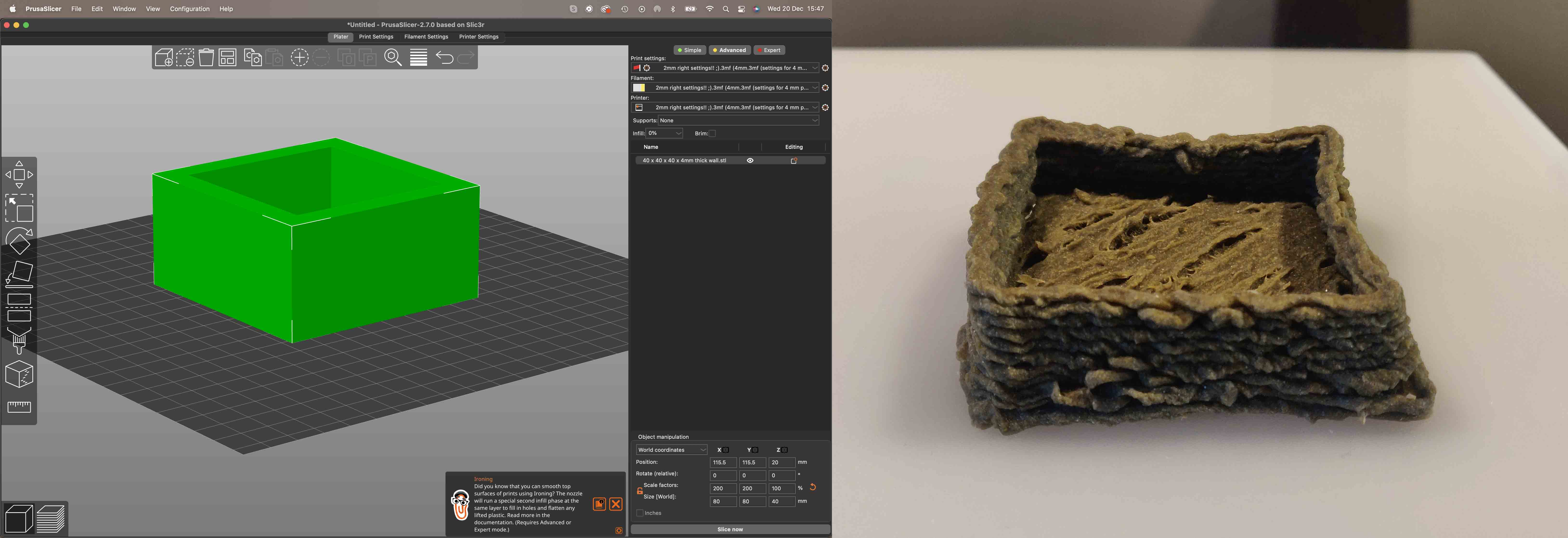Click the Position X input field
This screenshot has width=1568, height=538.
[x=723, y=463]
